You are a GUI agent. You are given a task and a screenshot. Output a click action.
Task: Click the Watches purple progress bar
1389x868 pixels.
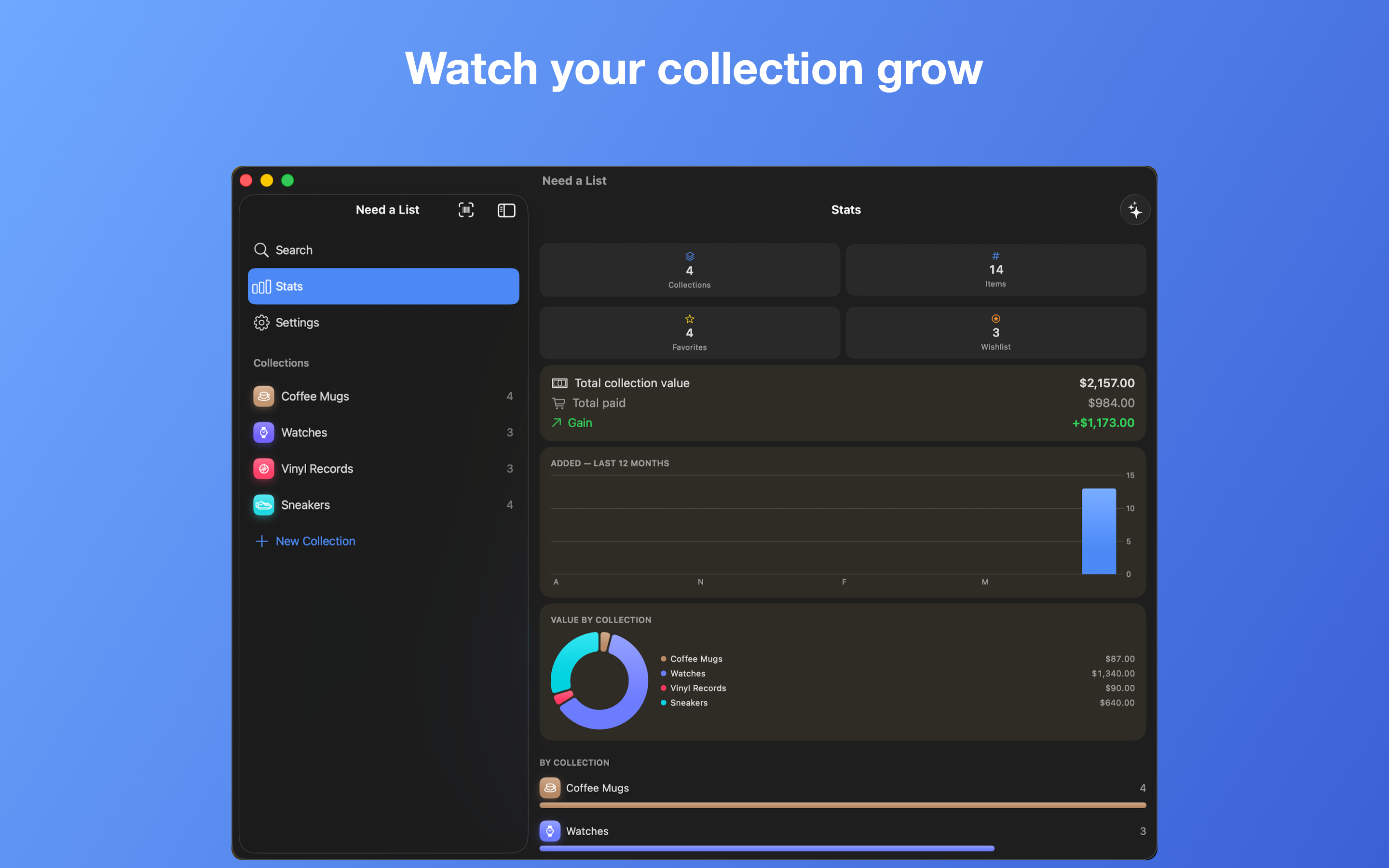[767, 848]
